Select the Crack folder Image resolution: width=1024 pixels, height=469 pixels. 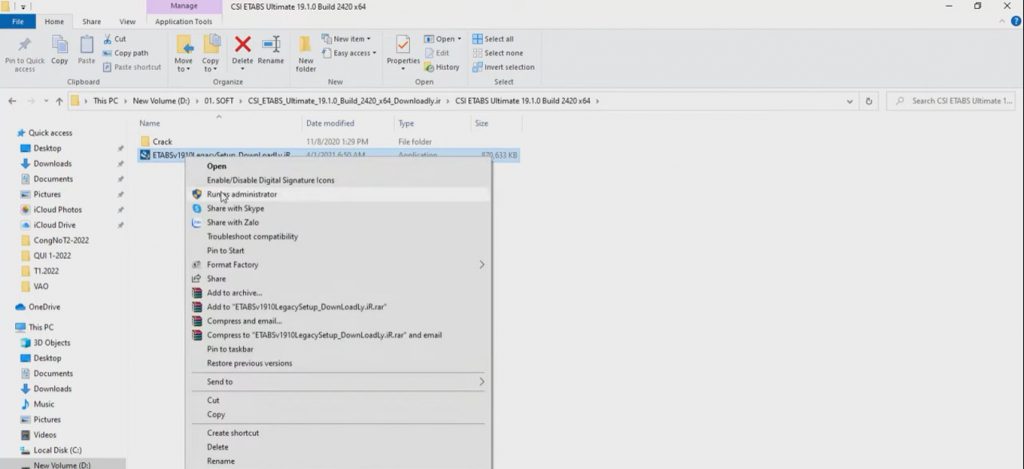pyautogui.click(x=163, y=141)
